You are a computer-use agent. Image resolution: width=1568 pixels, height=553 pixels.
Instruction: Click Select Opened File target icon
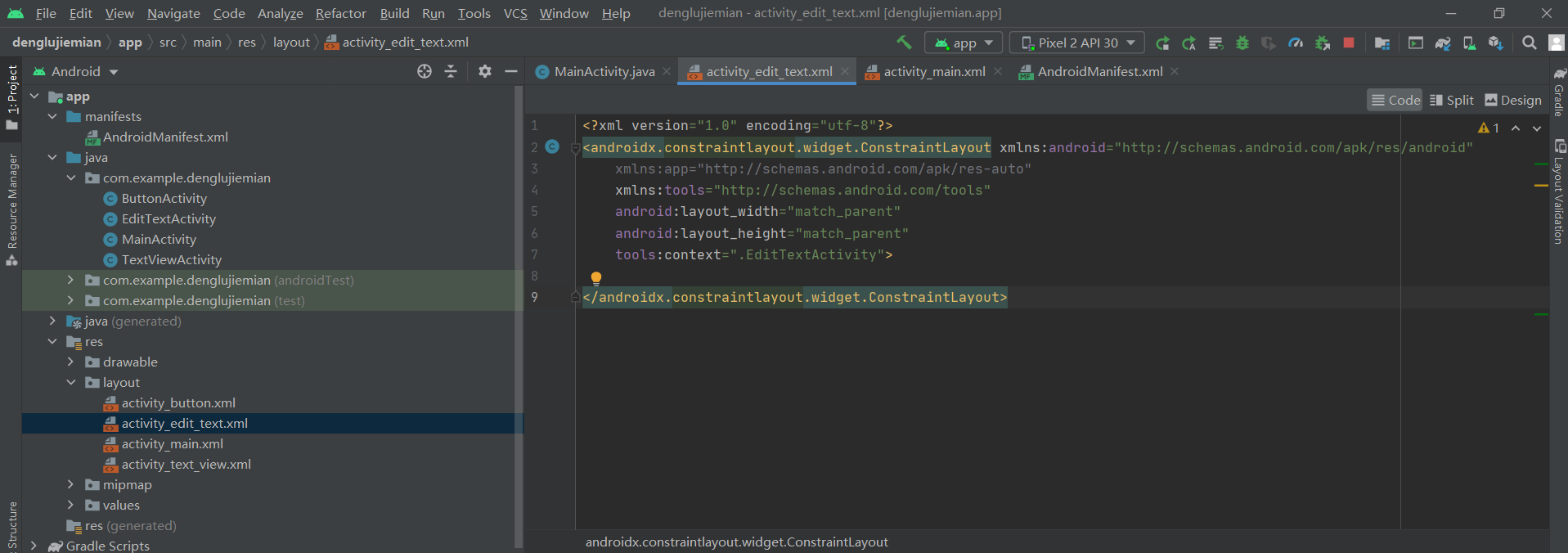pyautogui.click(x=424, y=71)
